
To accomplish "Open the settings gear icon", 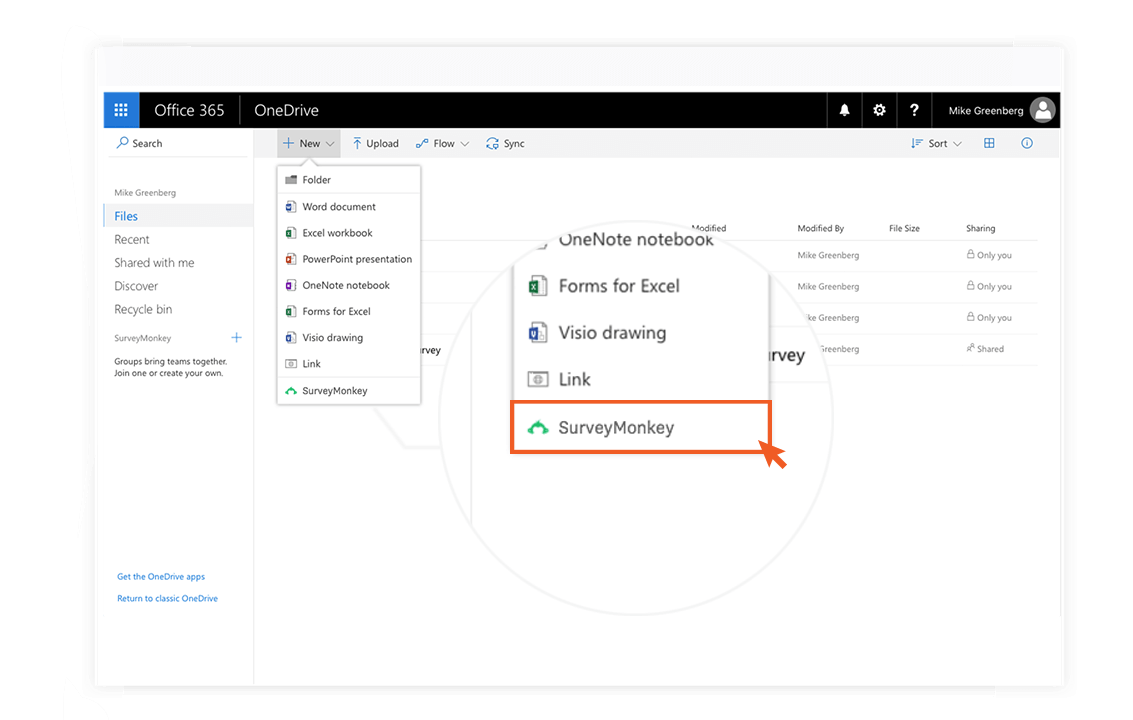I will (879, 110).
